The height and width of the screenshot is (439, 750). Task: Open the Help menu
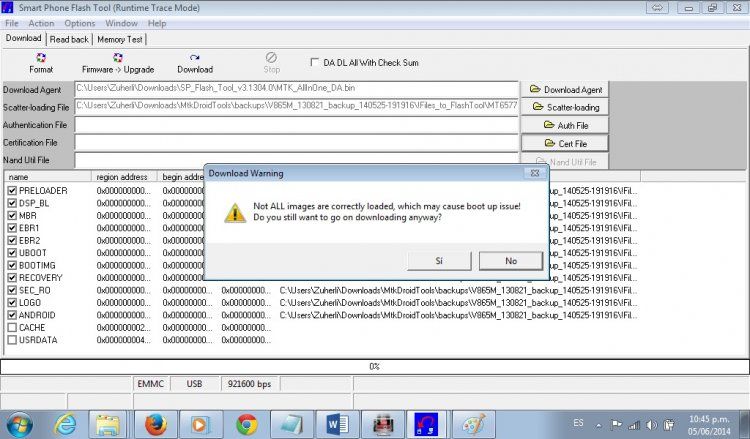coord(157,23)
